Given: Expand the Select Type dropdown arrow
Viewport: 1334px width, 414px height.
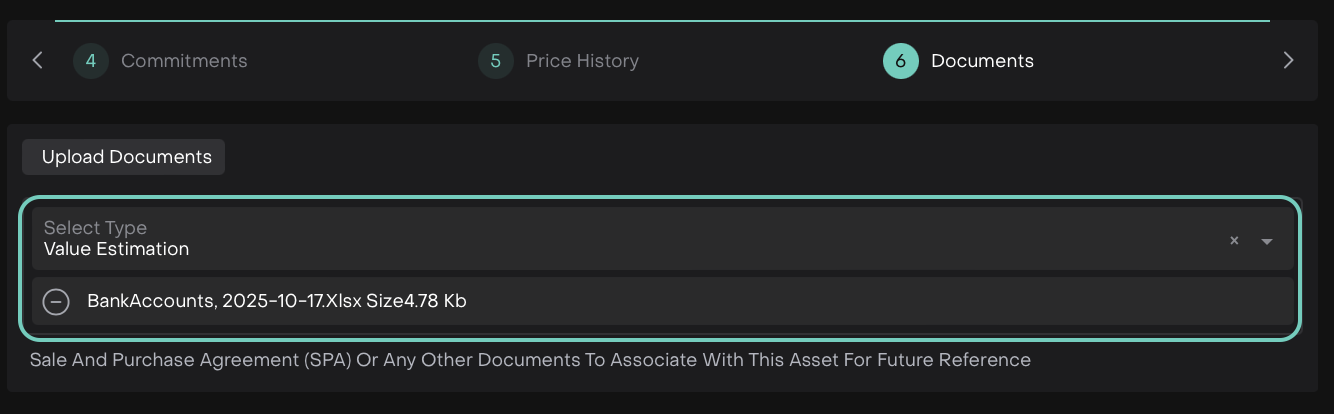Looking at the screenshot, I should tap(1267, 241).
